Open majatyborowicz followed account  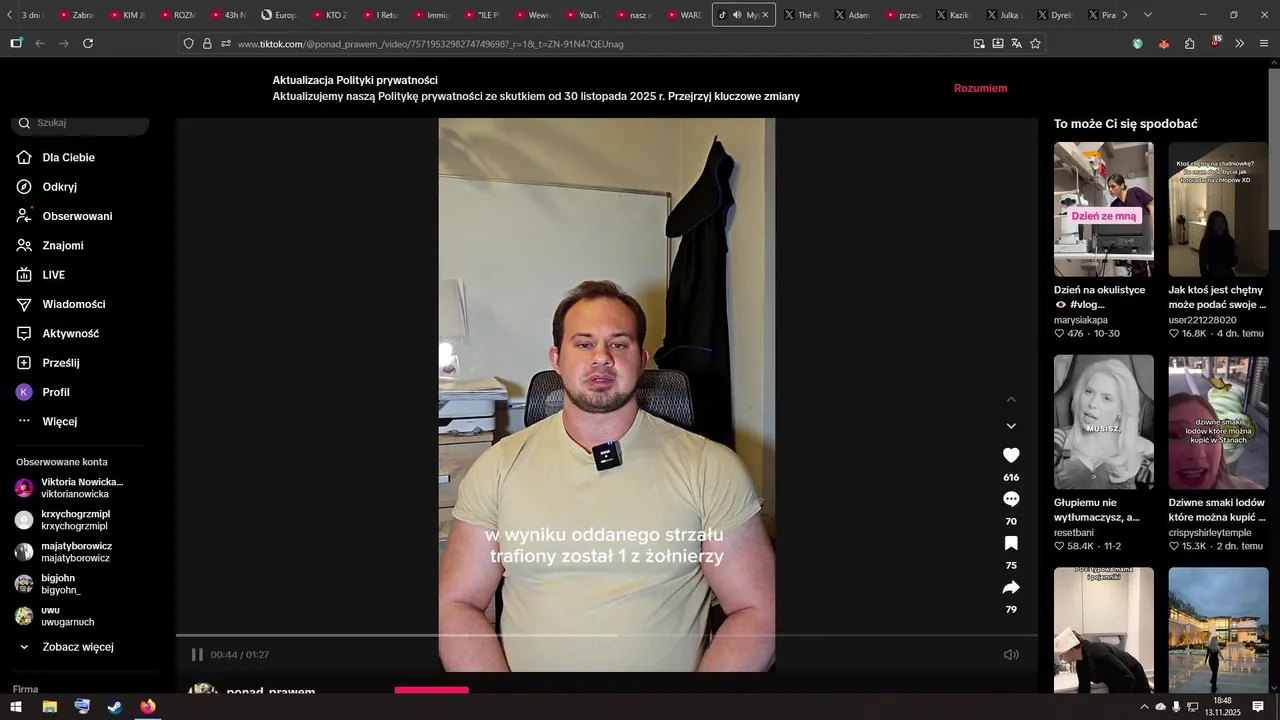coord(64,552)
